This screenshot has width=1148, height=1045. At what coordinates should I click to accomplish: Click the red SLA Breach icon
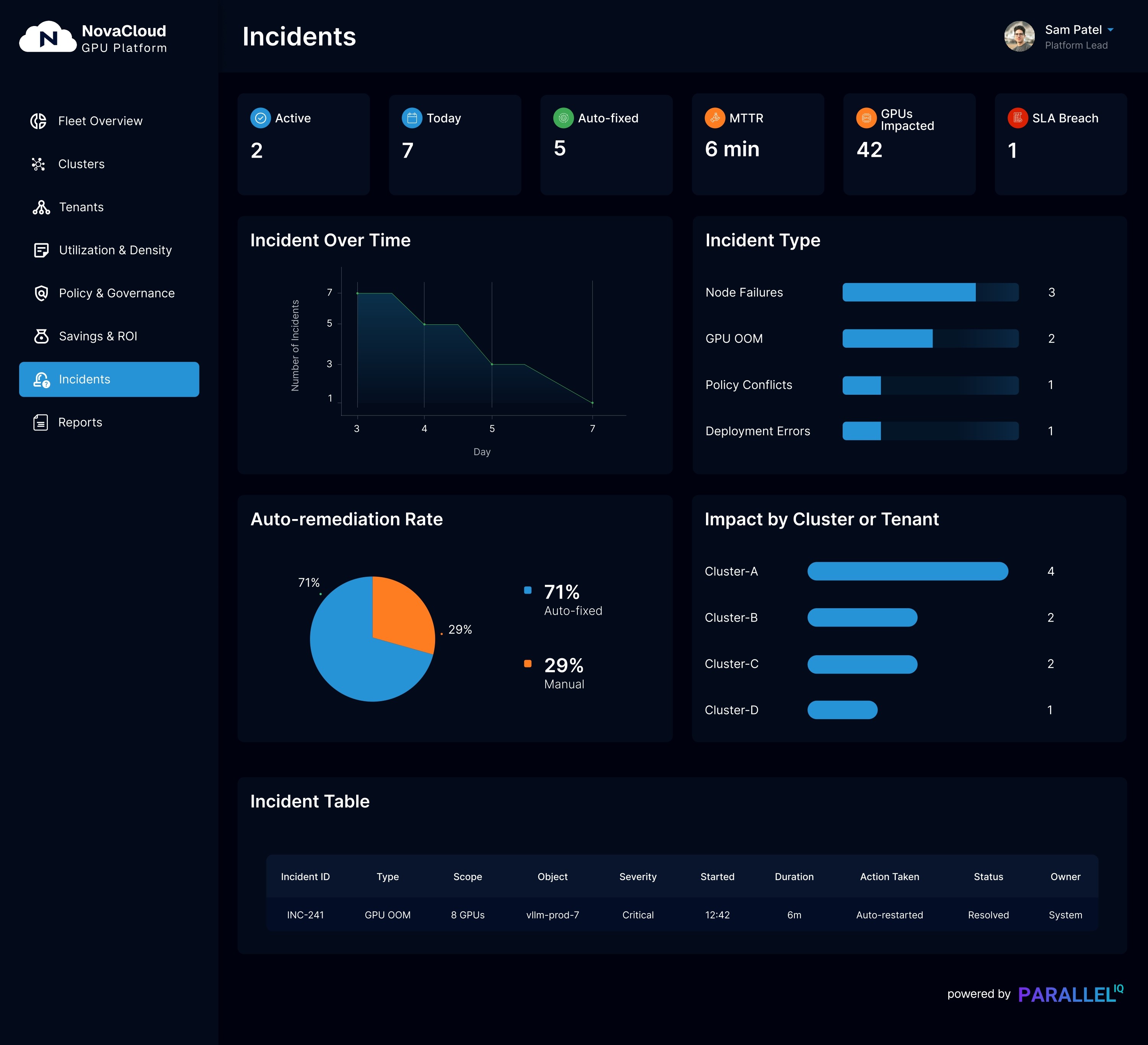point(1017,119)
